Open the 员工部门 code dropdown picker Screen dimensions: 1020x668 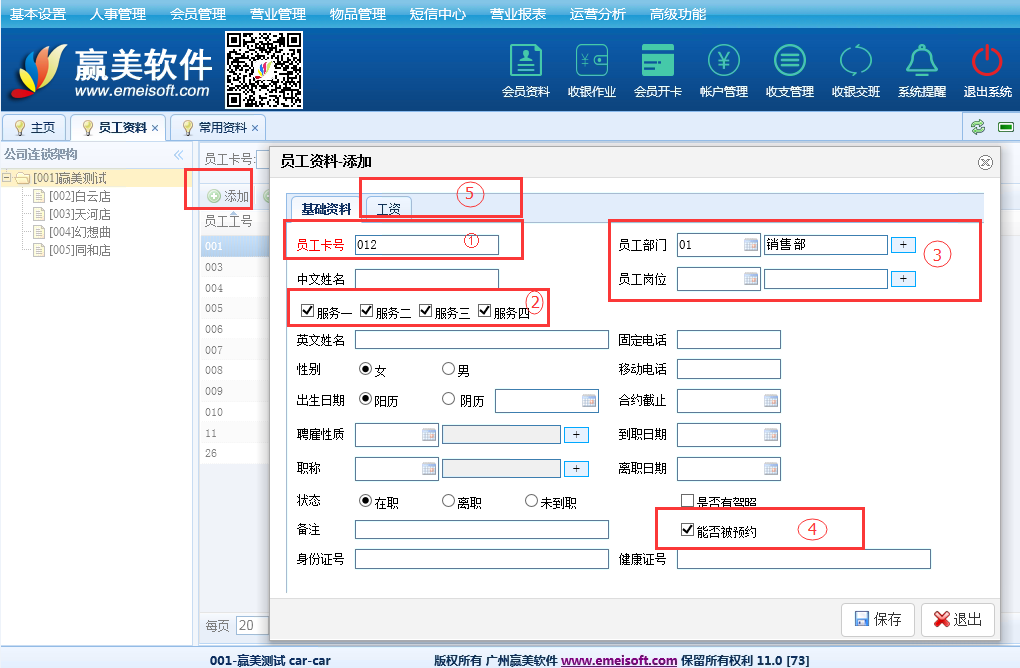click(x=751, y=245)
